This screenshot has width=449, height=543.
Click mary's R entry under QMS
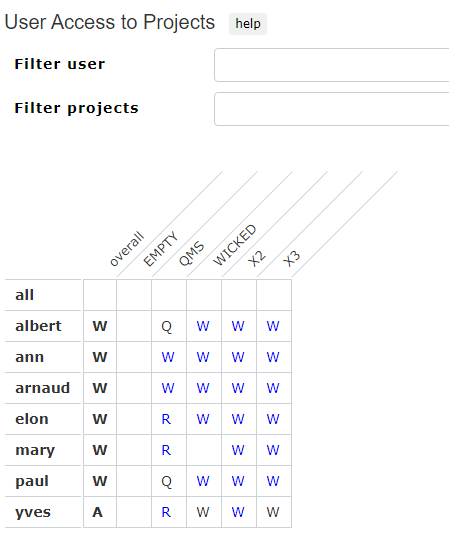click(x=166, y=450)
